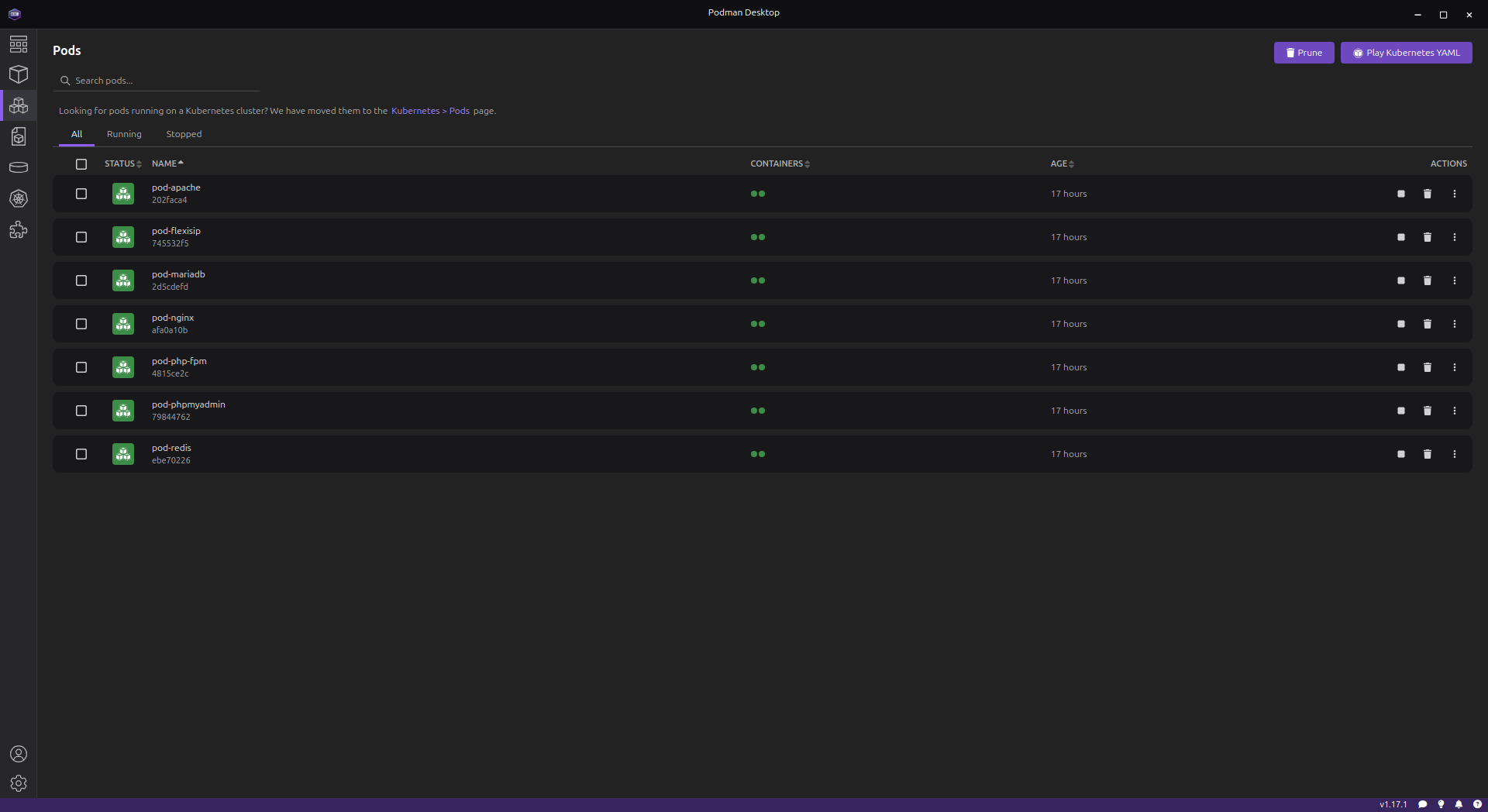Open the Pods sidebar icon
1488x812 pixels.
point(19,105)
